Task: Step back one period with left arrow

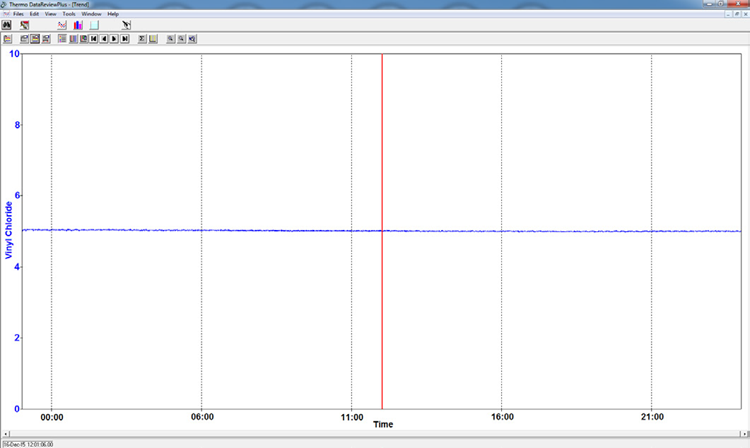Action: click(104, 39)
